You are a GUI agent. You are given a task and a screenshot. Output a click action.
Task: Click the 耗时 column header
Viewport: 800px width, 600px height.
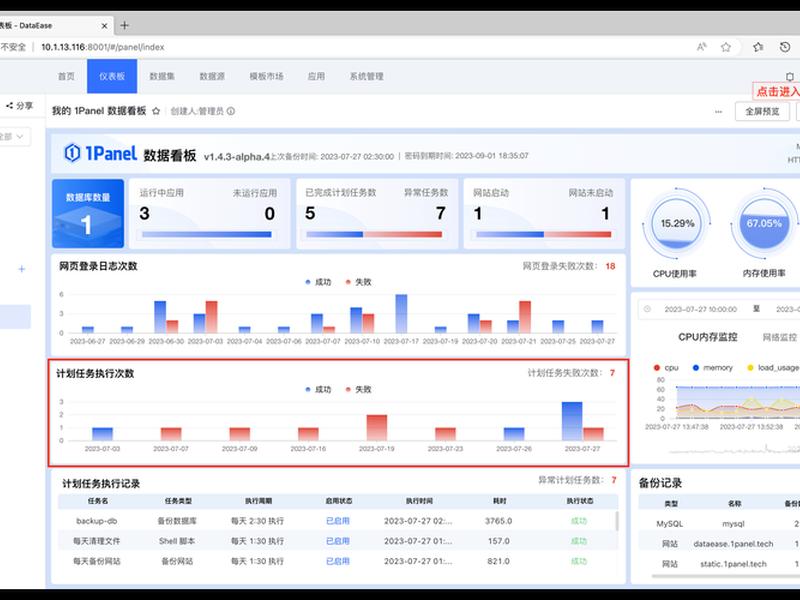pos(499,501)
